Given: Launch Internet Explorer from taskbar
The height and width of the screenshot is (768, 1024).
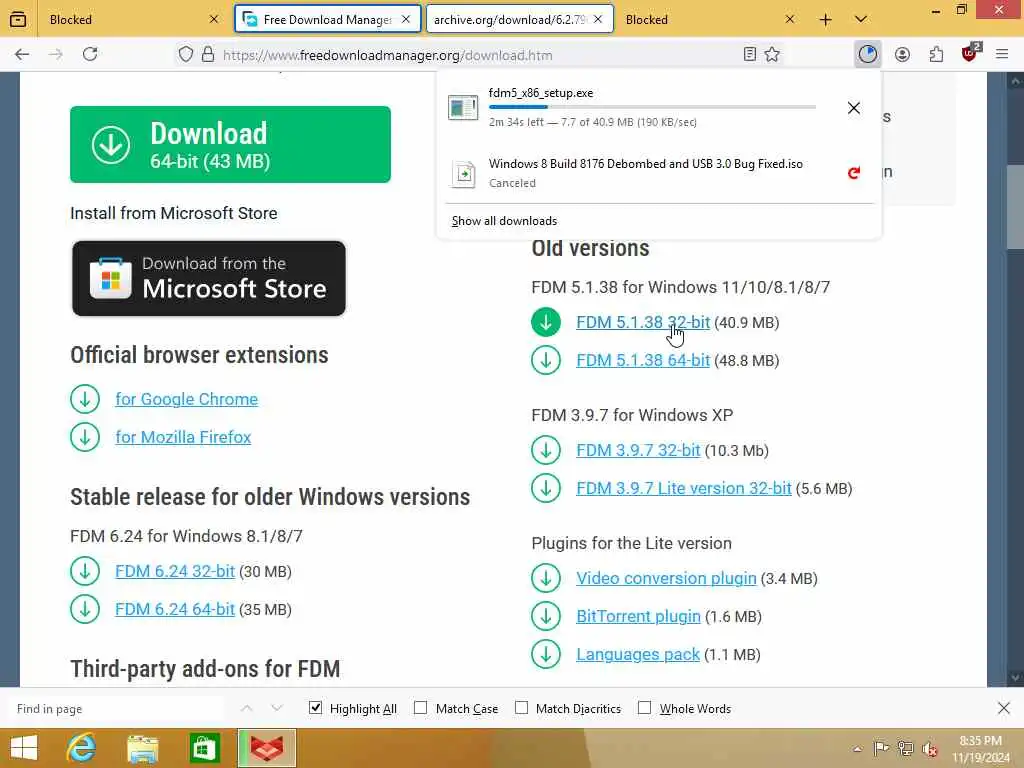Looking at the screenshot, I should 82,748.
